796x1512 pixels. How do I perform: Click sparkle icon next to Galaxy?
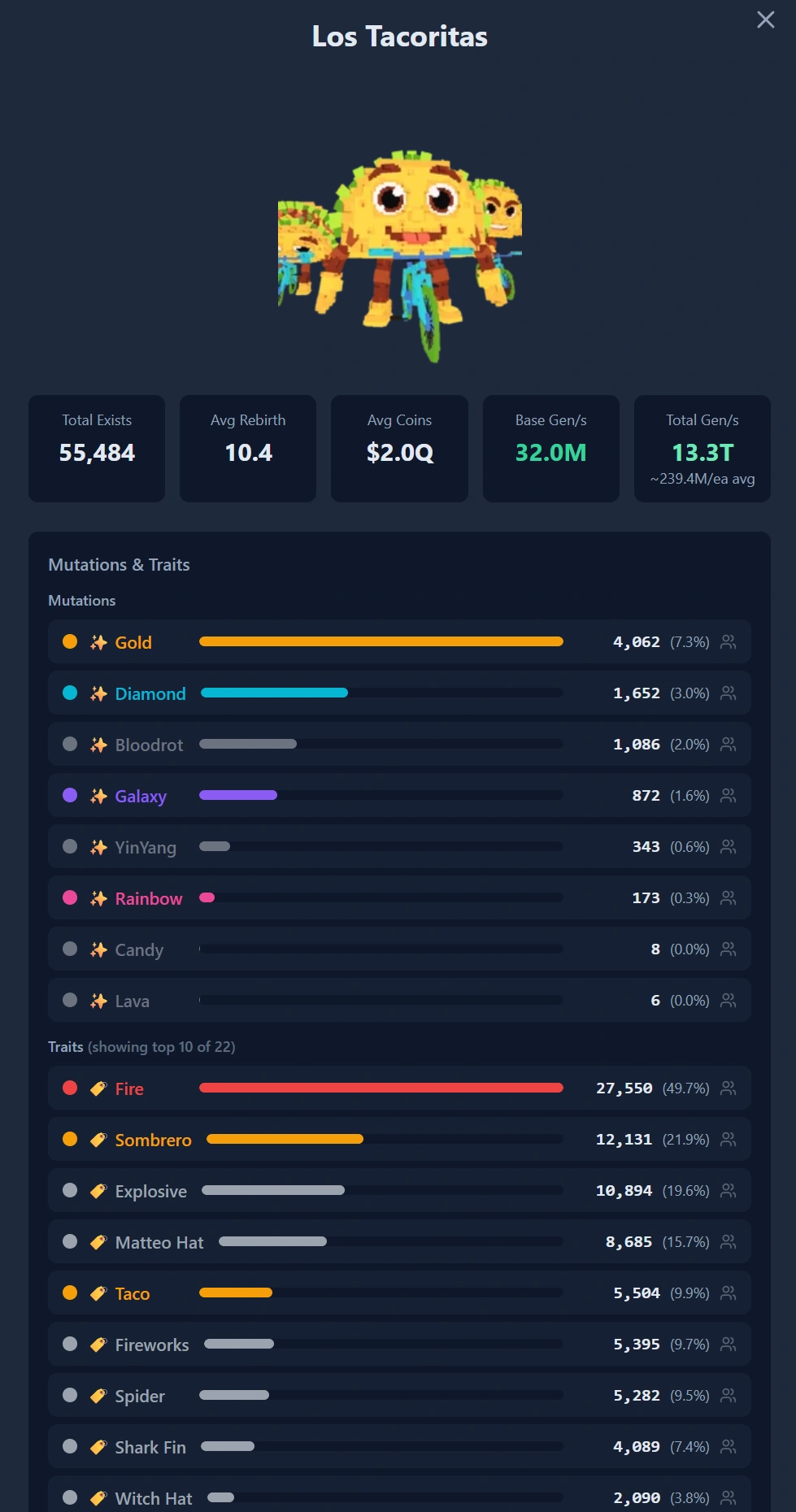point(98,796)
